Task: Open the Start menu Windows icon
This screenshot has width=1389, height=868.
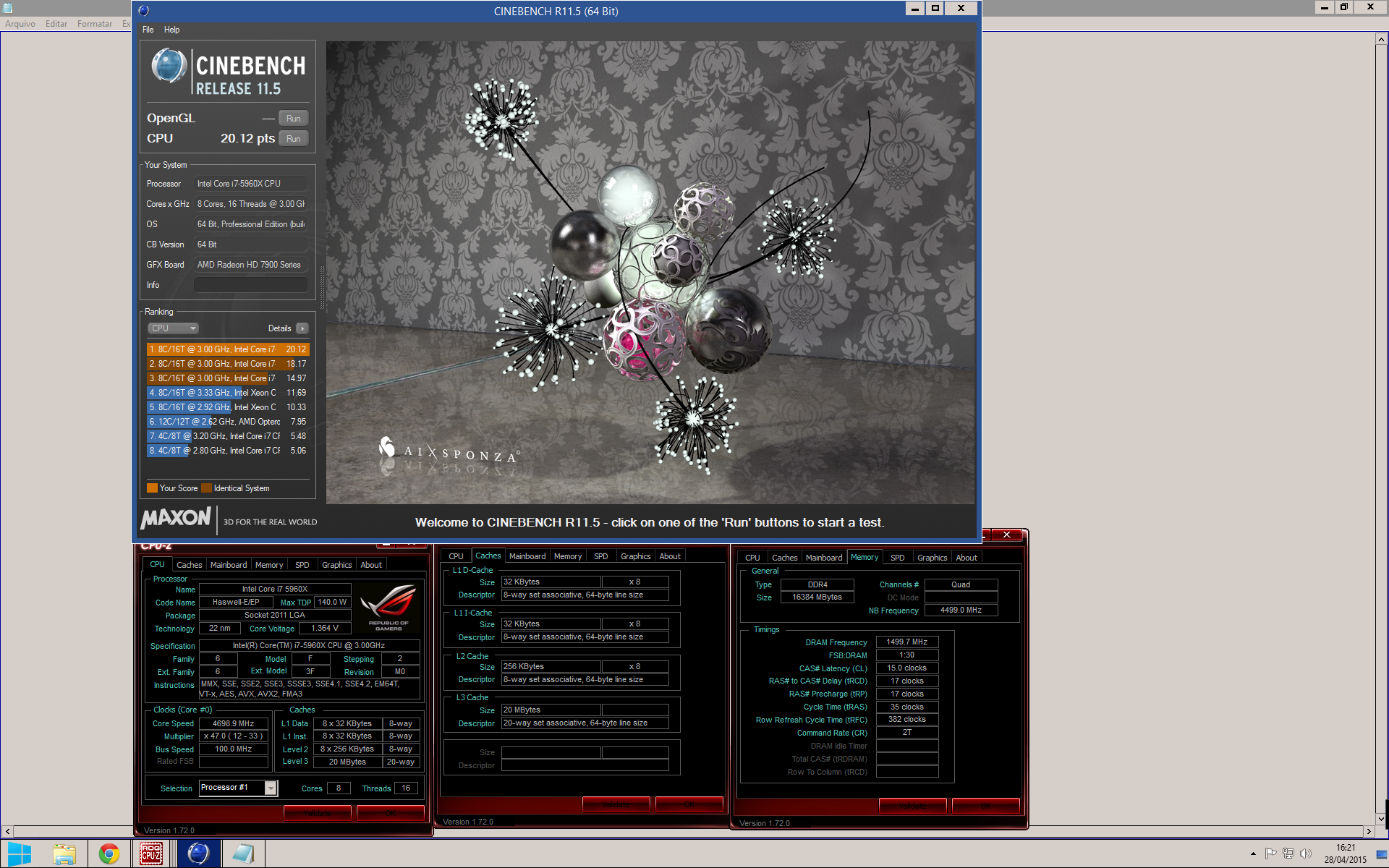Action: click(x=20, y=854)
